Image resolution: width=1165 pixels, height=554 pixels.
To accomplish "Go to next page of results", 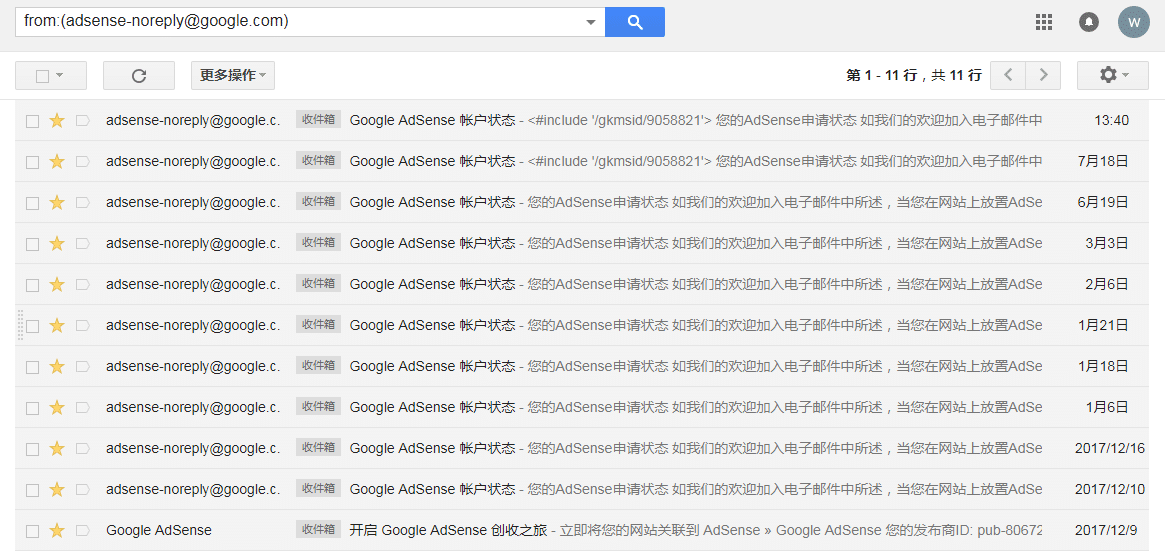I will coord(1043,75).
